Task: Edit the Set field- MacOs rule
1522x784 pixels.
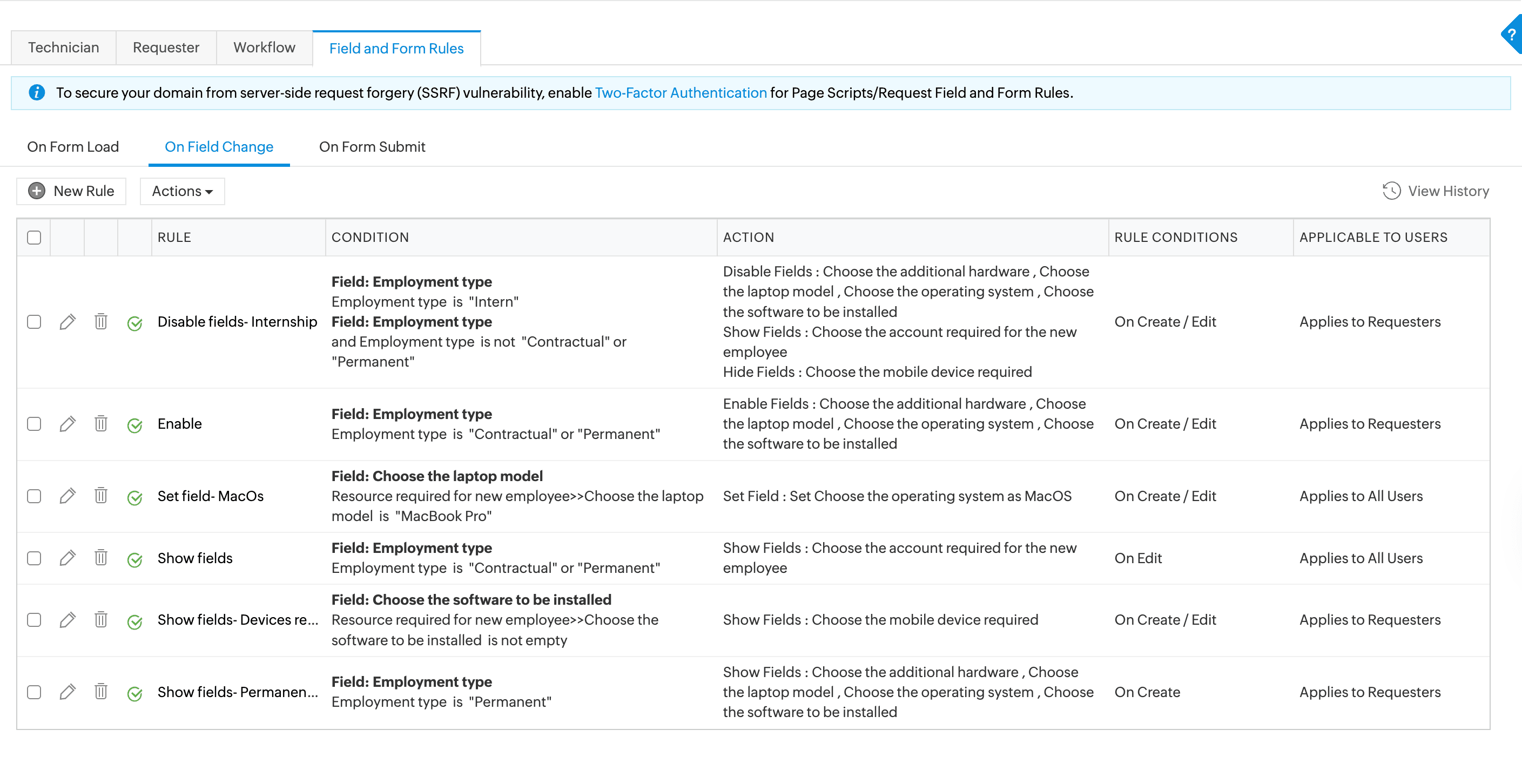Action: (x=68, y=496)
